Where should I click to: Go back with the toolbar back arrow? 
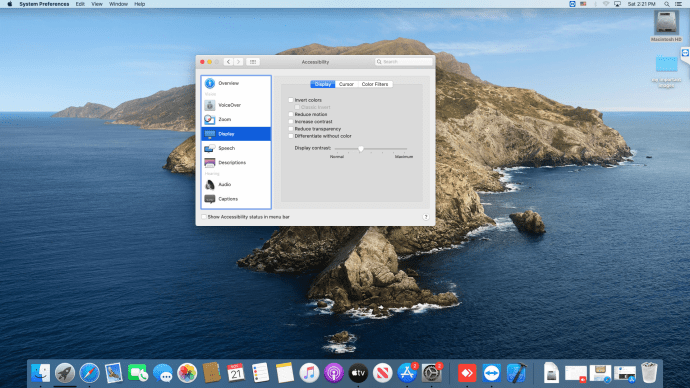(228, 62)
